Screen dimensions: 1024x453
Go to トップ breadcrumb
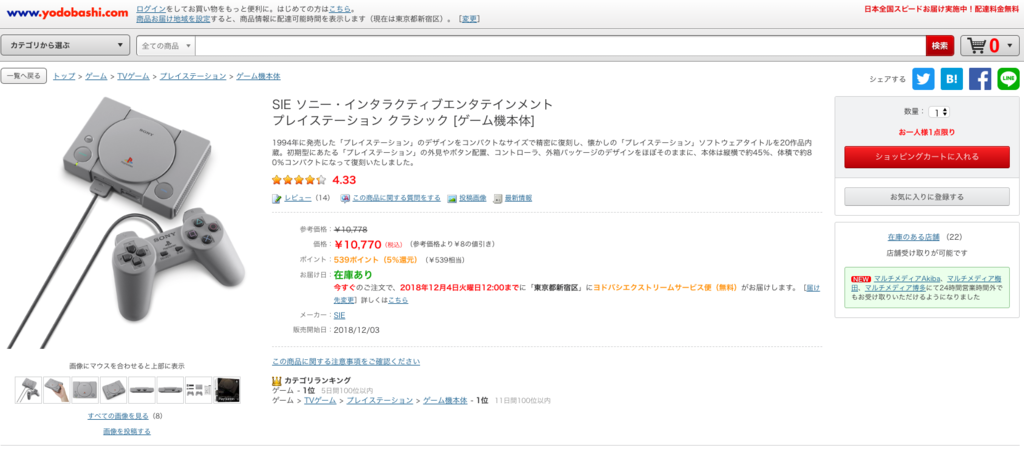point(64,76)
